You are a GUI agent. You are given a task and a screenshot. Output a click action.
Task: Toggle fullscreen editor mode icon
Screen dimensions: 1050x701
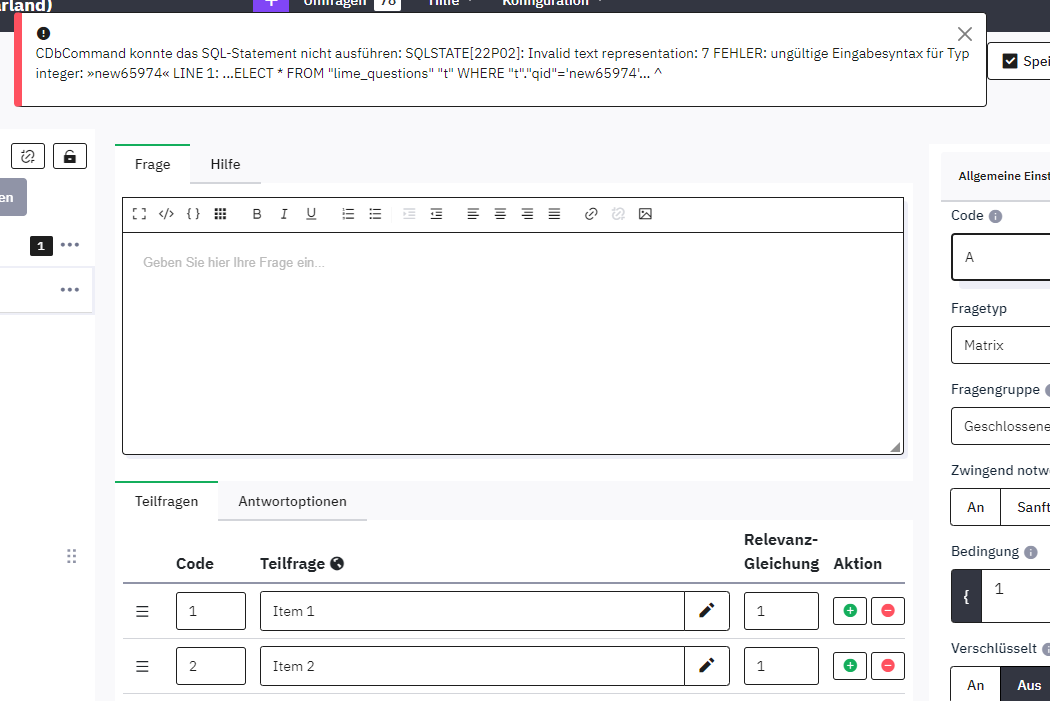[x=139, y=214]
